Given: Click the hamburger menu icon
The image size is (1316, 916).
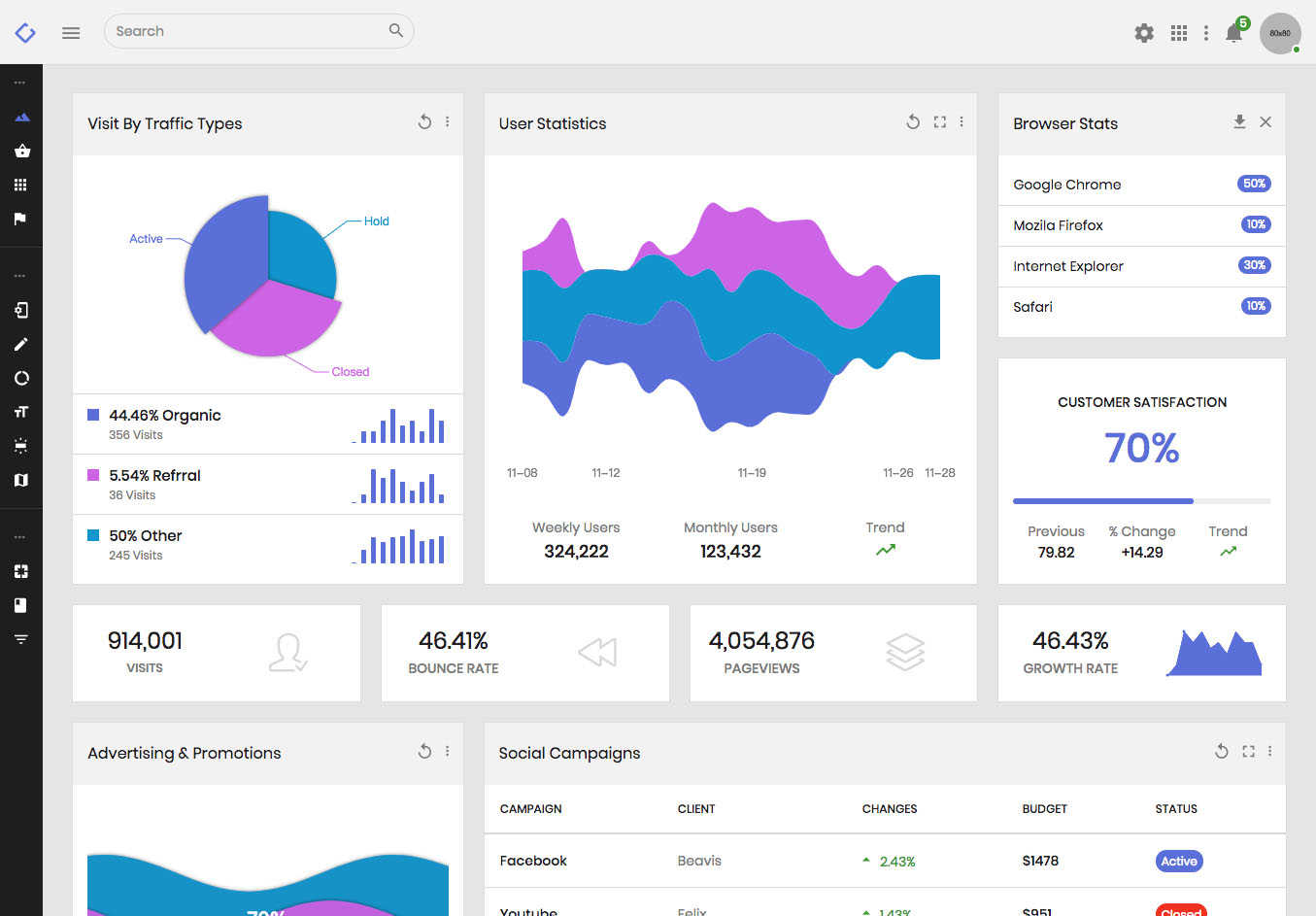Looking at the screenshot, I should point(71,32).
